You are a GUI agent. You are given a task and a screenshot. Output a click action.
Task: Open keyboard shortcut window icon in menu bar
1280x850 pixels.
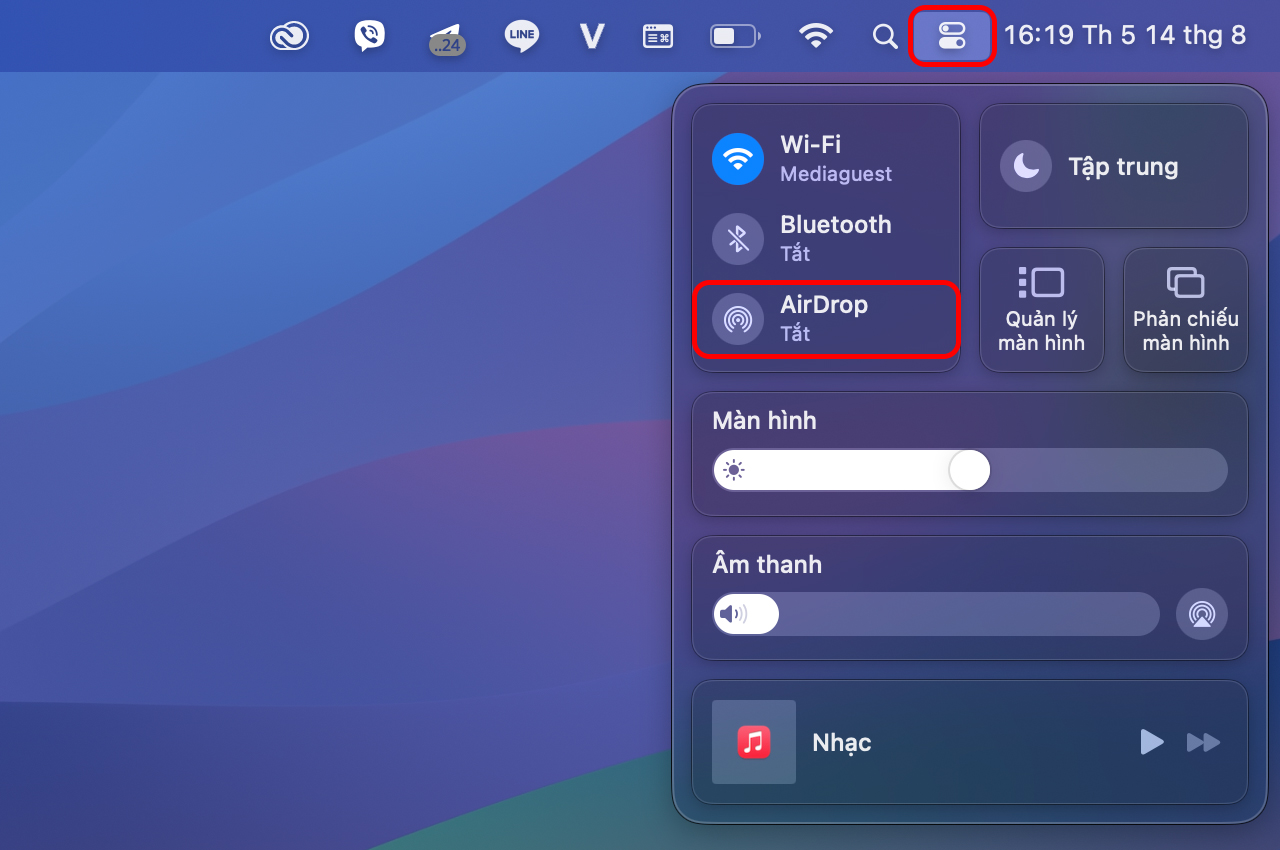[x=657, y=37]
